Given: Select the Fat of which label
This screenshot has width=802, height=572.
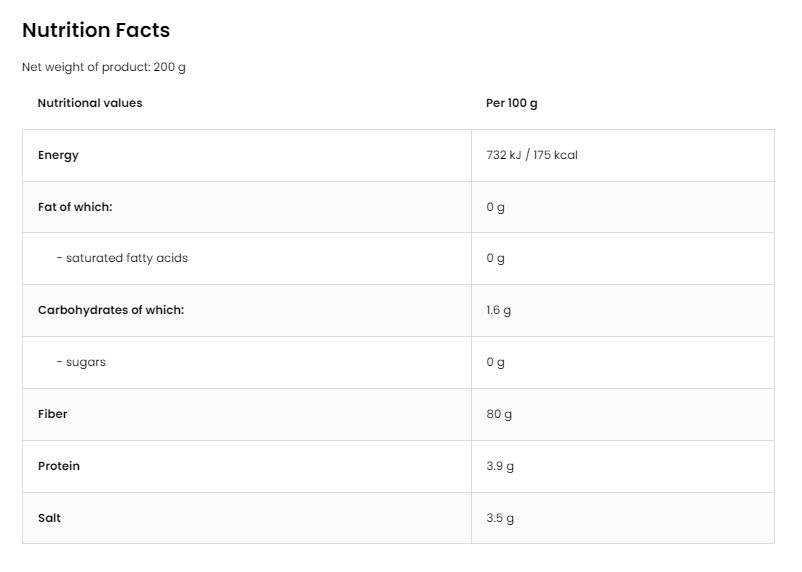Looking at the screenshot, I should pyautogui.click(x=75, y=207).
